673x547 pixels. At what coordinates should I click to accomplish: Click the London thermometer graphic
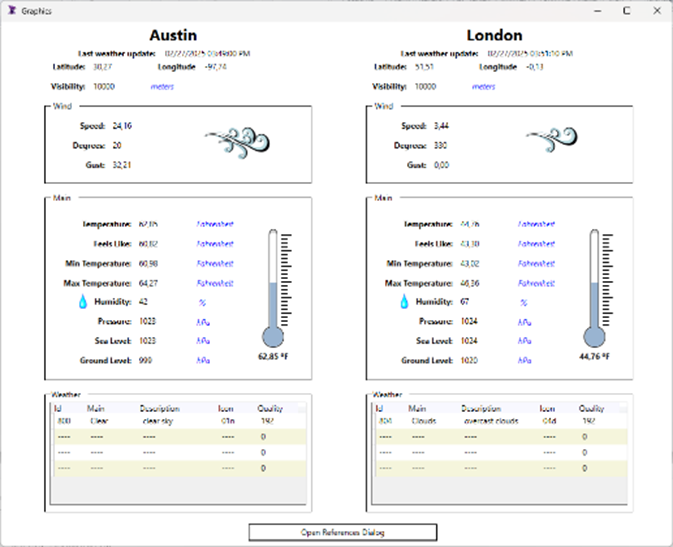[x=596, y=290]
